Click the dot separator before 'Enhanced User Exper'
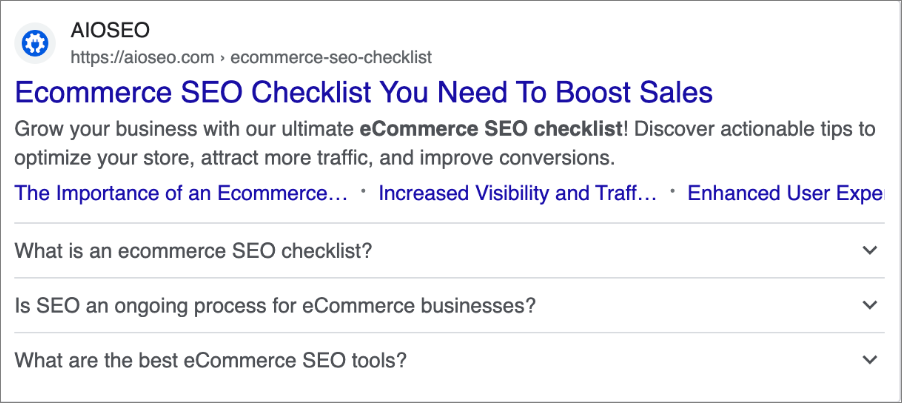The width and height of the screenshot is (902, 403). point(672,193)
